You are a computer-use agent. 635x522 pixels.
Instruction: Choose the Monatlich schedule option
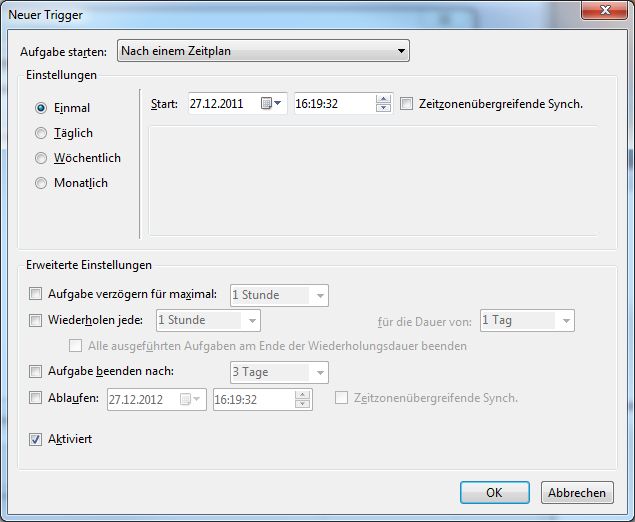(41, 183)
